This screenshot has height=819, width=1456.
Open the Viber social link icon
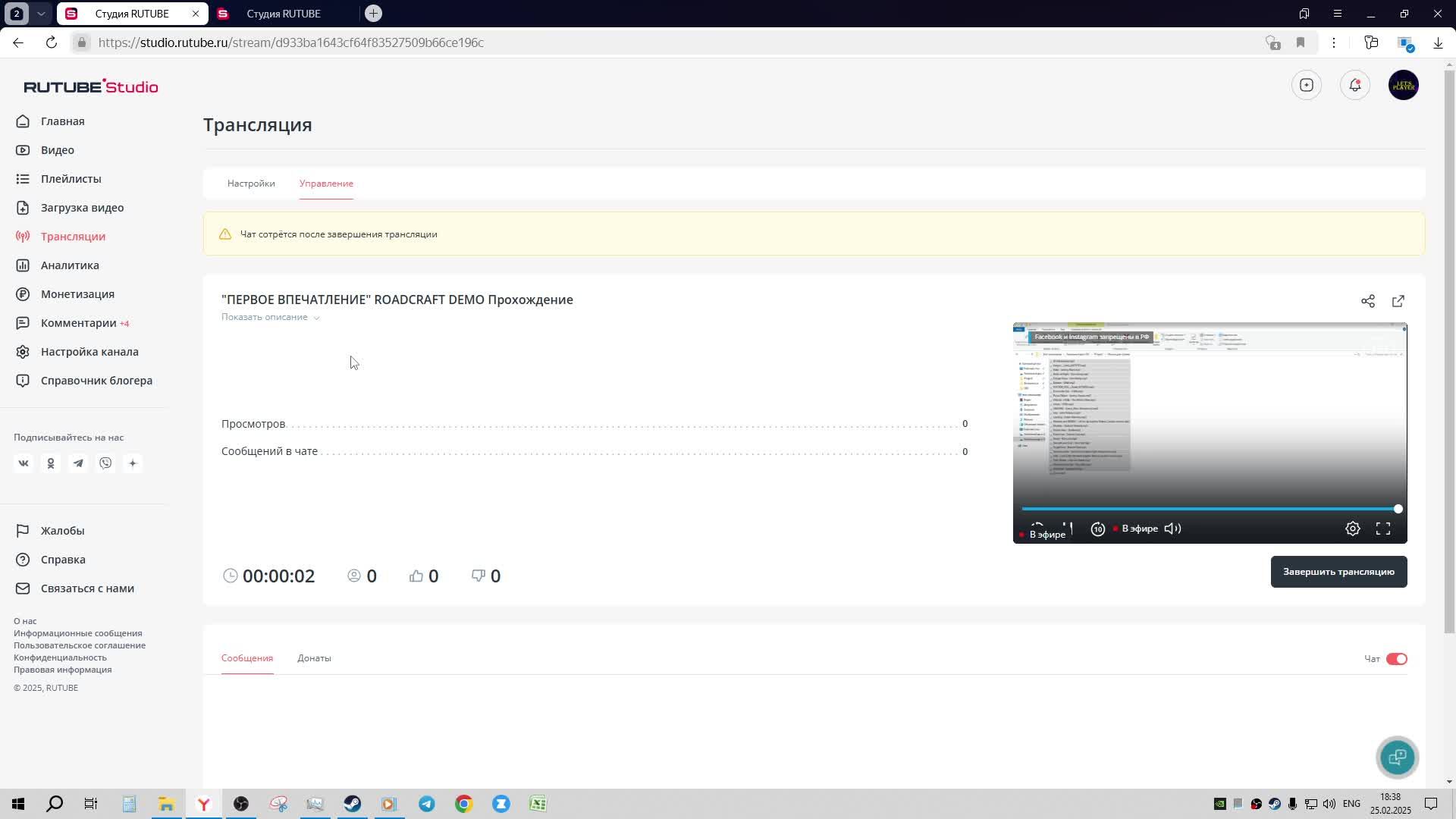105,463
